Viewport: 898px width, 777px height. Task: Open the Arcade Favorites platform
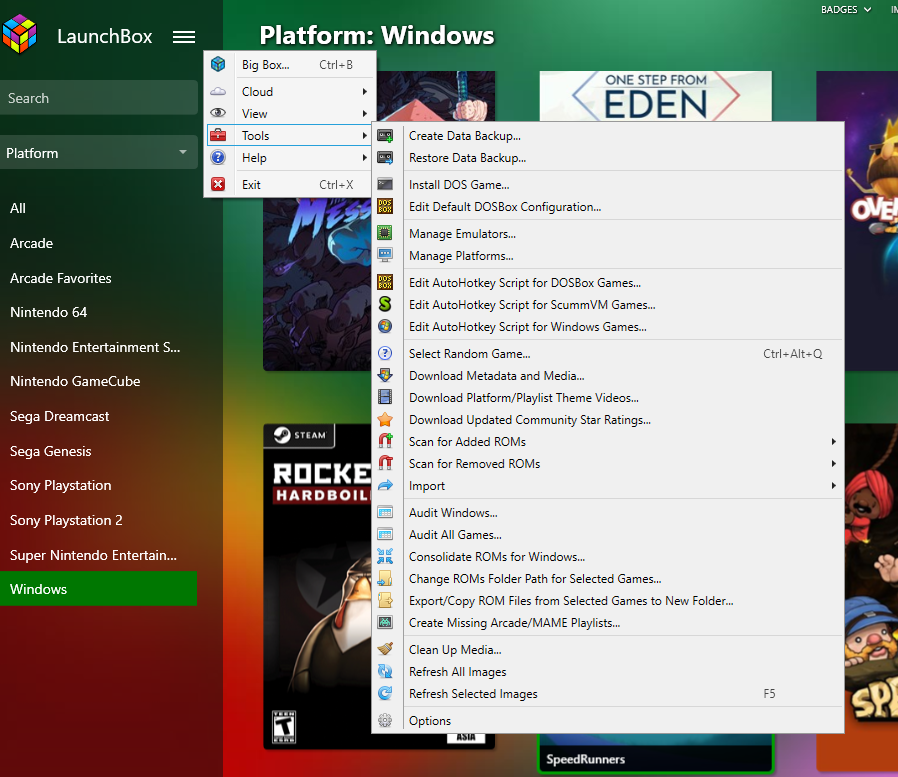tap(99, 278)
